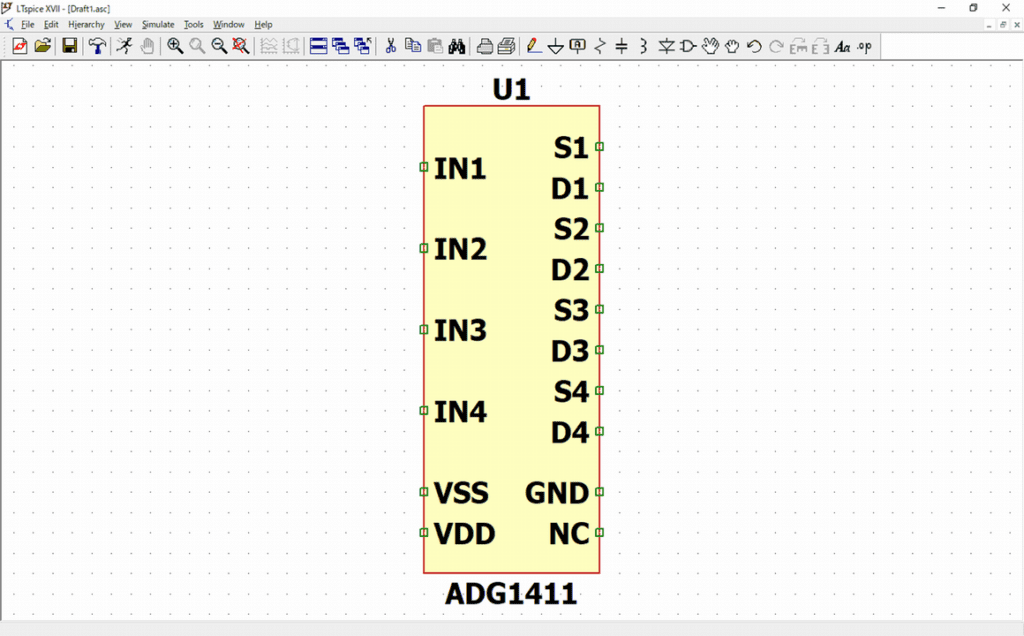The height and width of the screenshot is (636, 1024).
Task: Open the View menu
Action: coord(123,24)
